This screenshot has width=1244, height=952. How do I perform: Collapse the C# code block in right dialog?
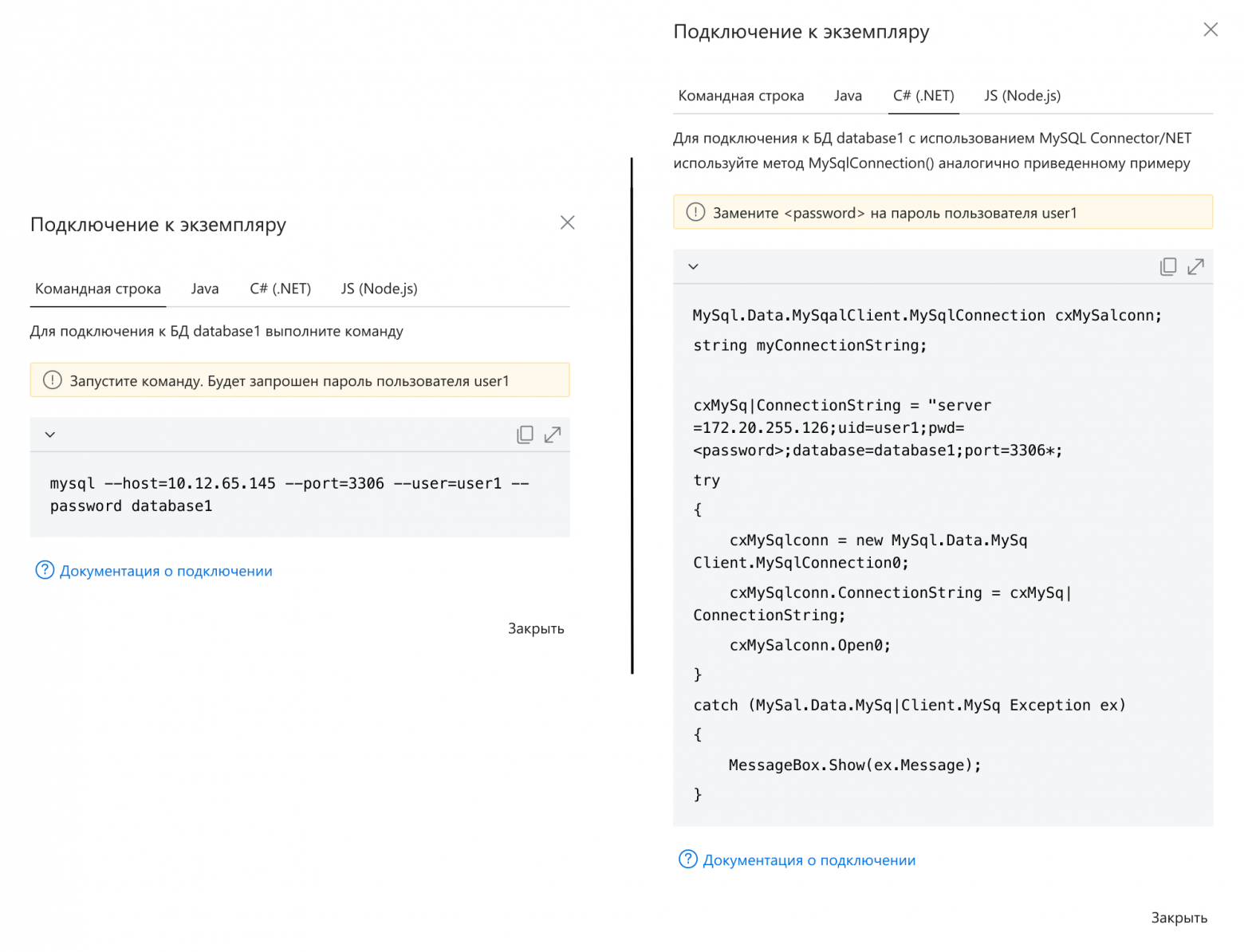693,266
